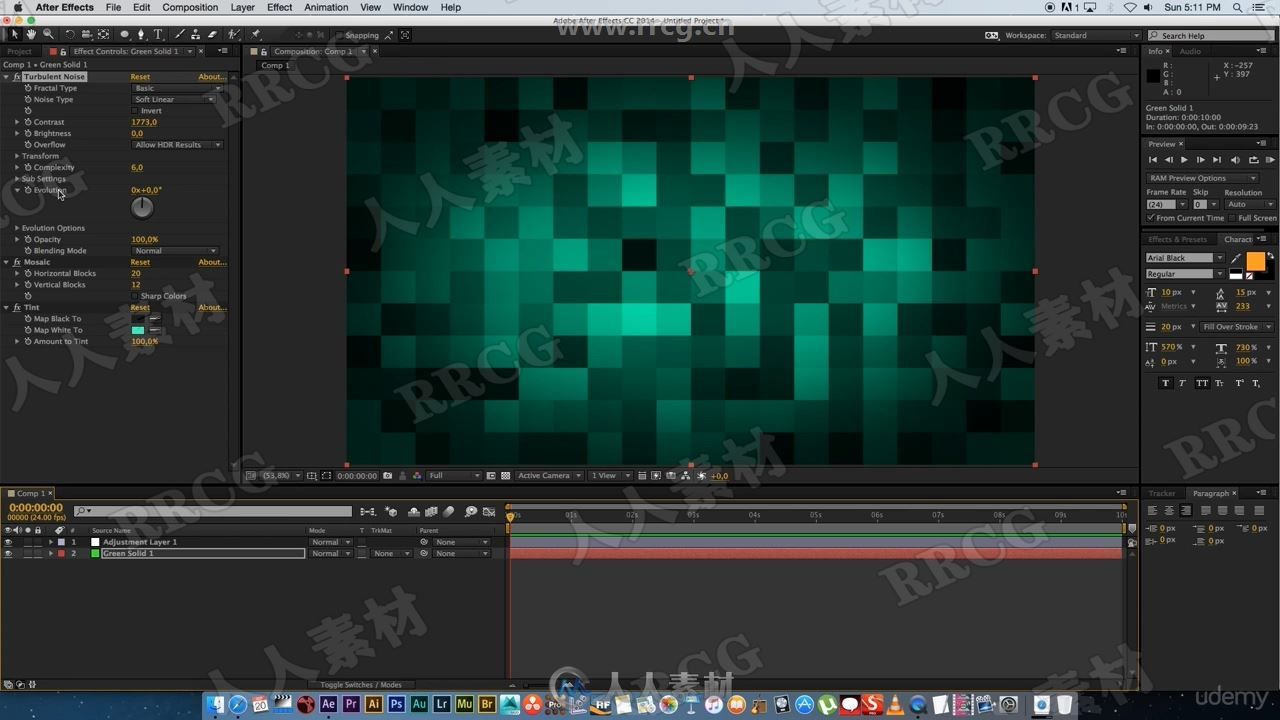Image resolution: width=1280 pixels, height=720 pixels.
Task: Toggle Draft 3D icon in timeline
Action: [392, 512]
